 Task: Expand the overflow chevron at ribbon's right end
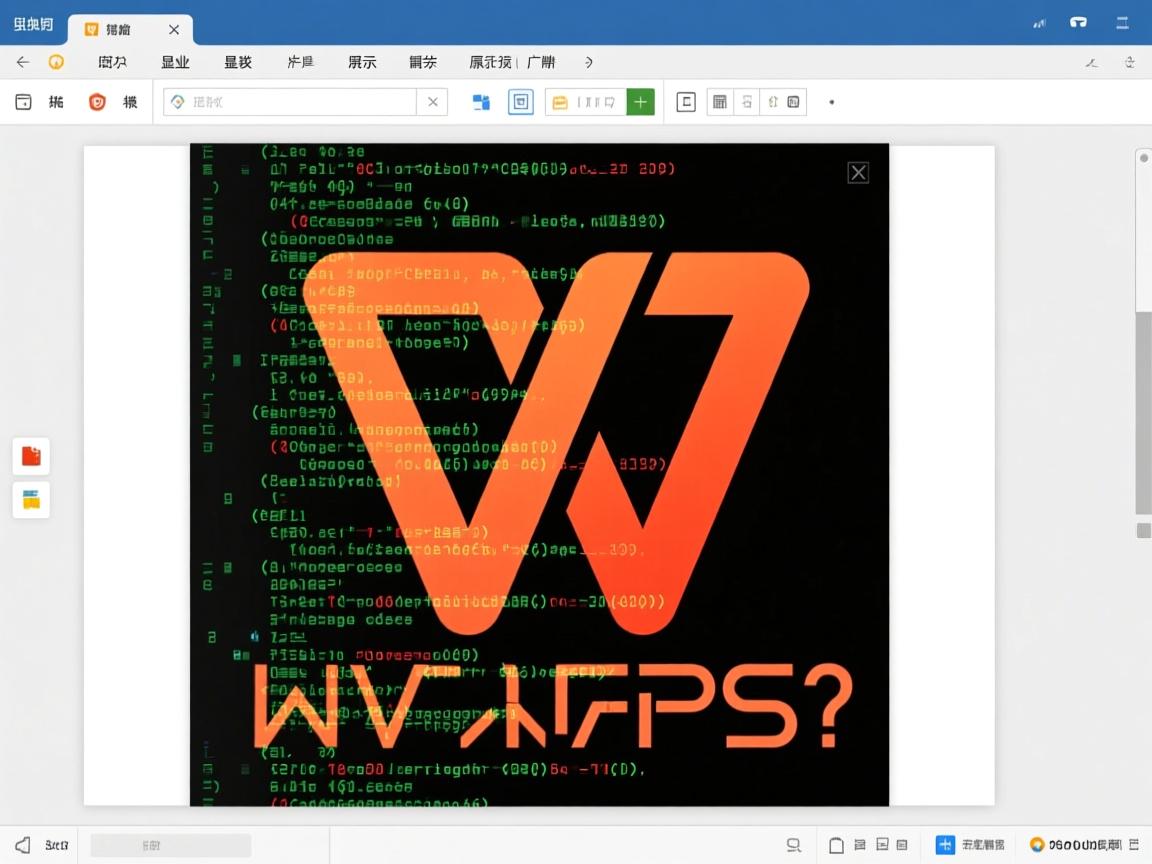[x=589, y=62]
